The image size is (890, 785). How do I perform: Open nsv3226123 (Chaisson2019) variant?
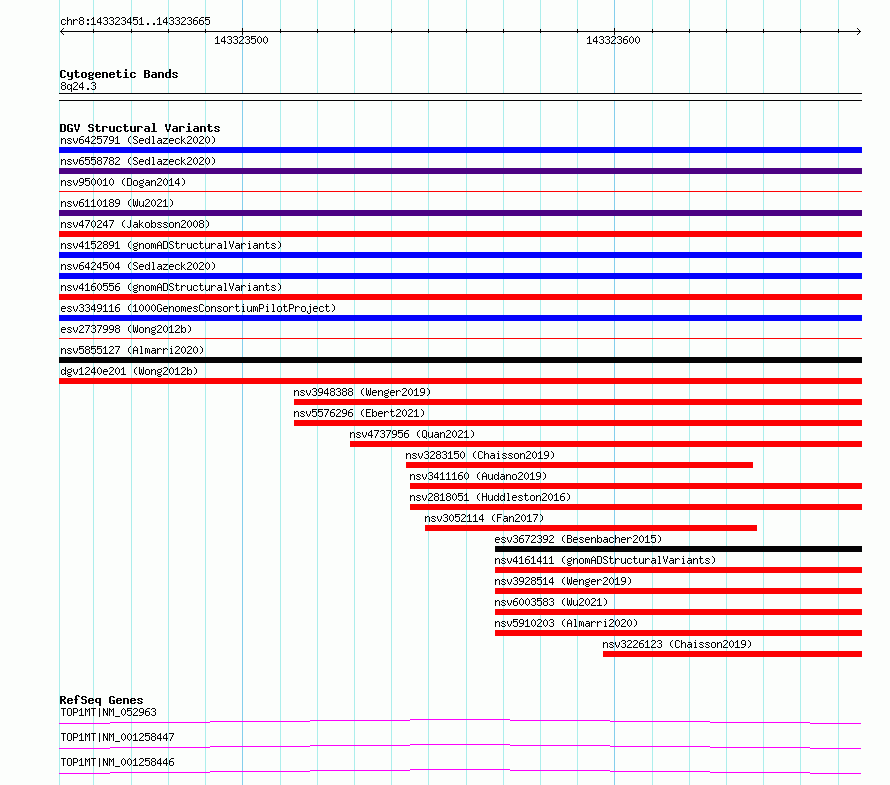pos(677,644)
